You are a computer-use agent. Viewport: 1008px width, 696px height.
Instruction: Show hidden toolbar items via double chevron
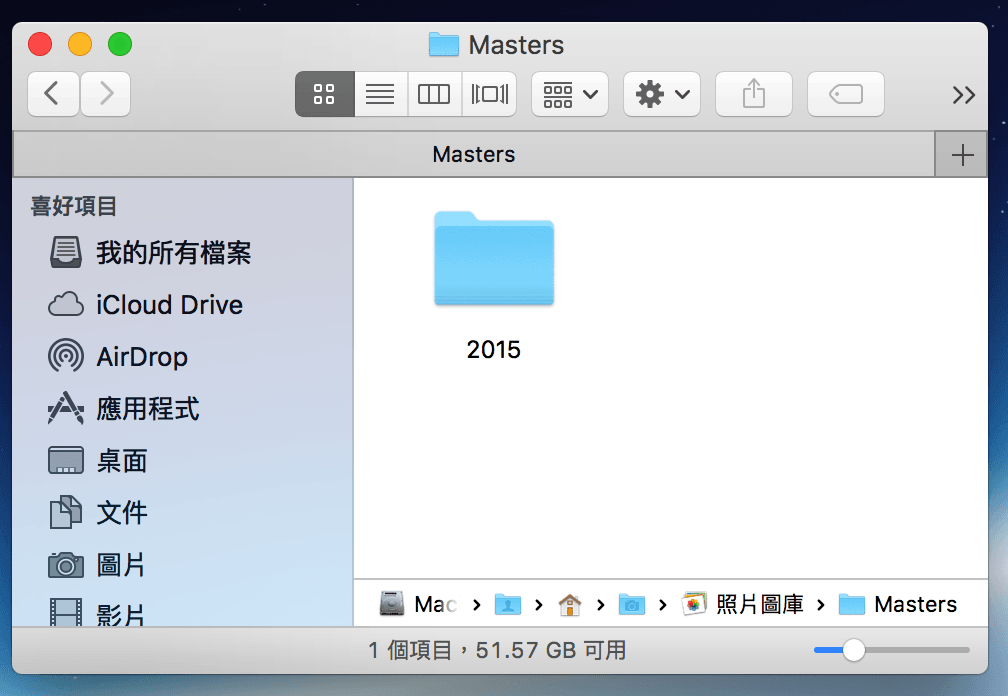pyautogui.click(x=964, y=95)
